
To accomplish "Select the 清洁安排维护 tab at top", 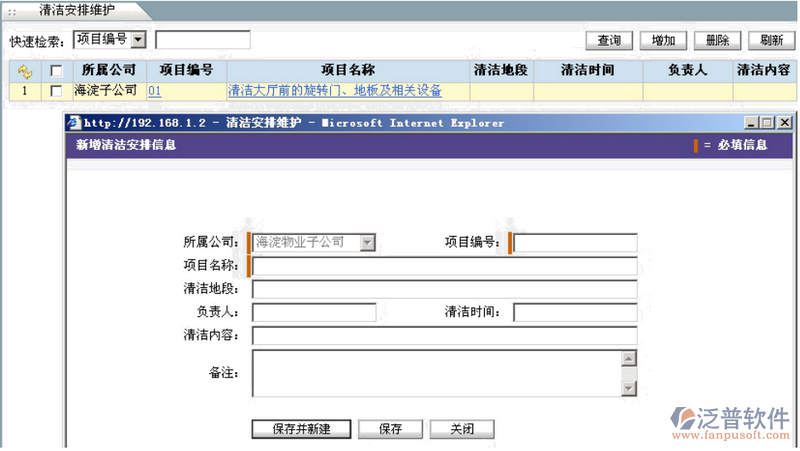I will pos(76,10).
